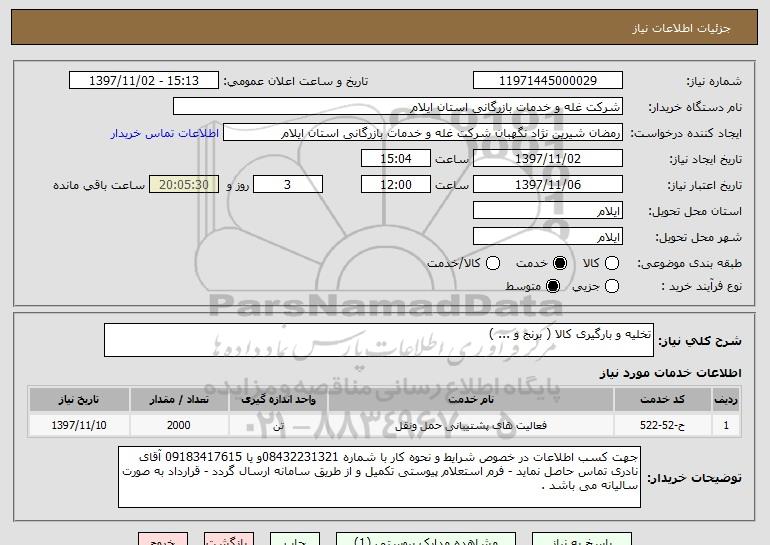770x545 pixels.
Task: Click the need date cell 1397/11/10
Action: [x=79, y=425]
